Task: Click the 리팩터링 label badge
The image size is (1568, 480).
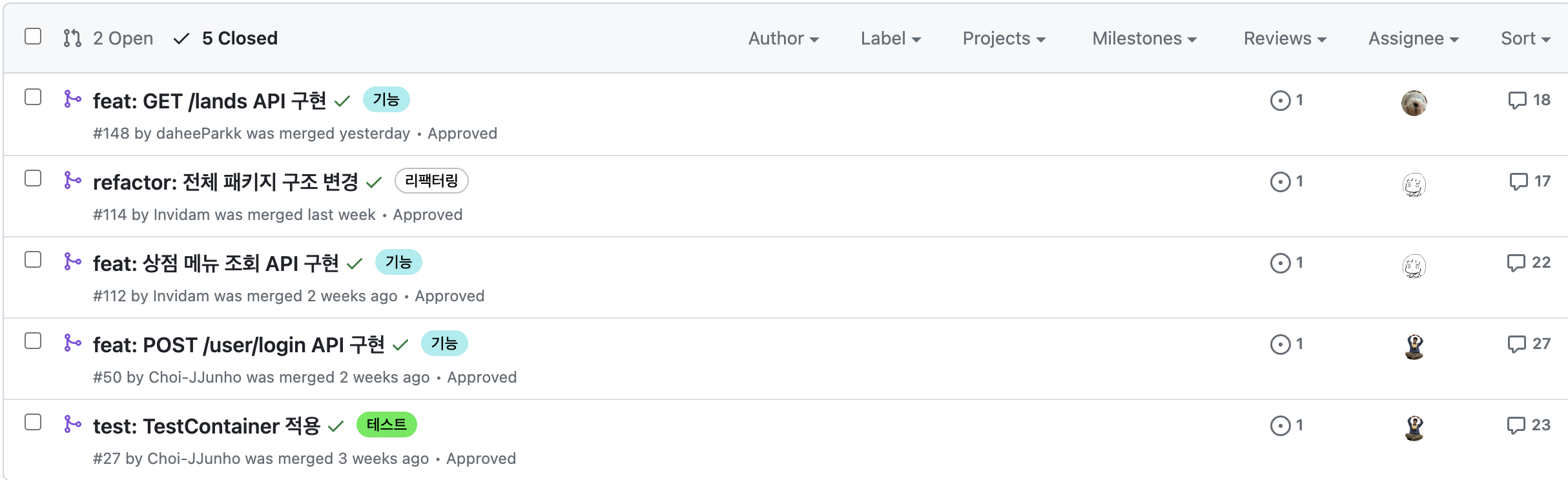Action: click(431, 181)
